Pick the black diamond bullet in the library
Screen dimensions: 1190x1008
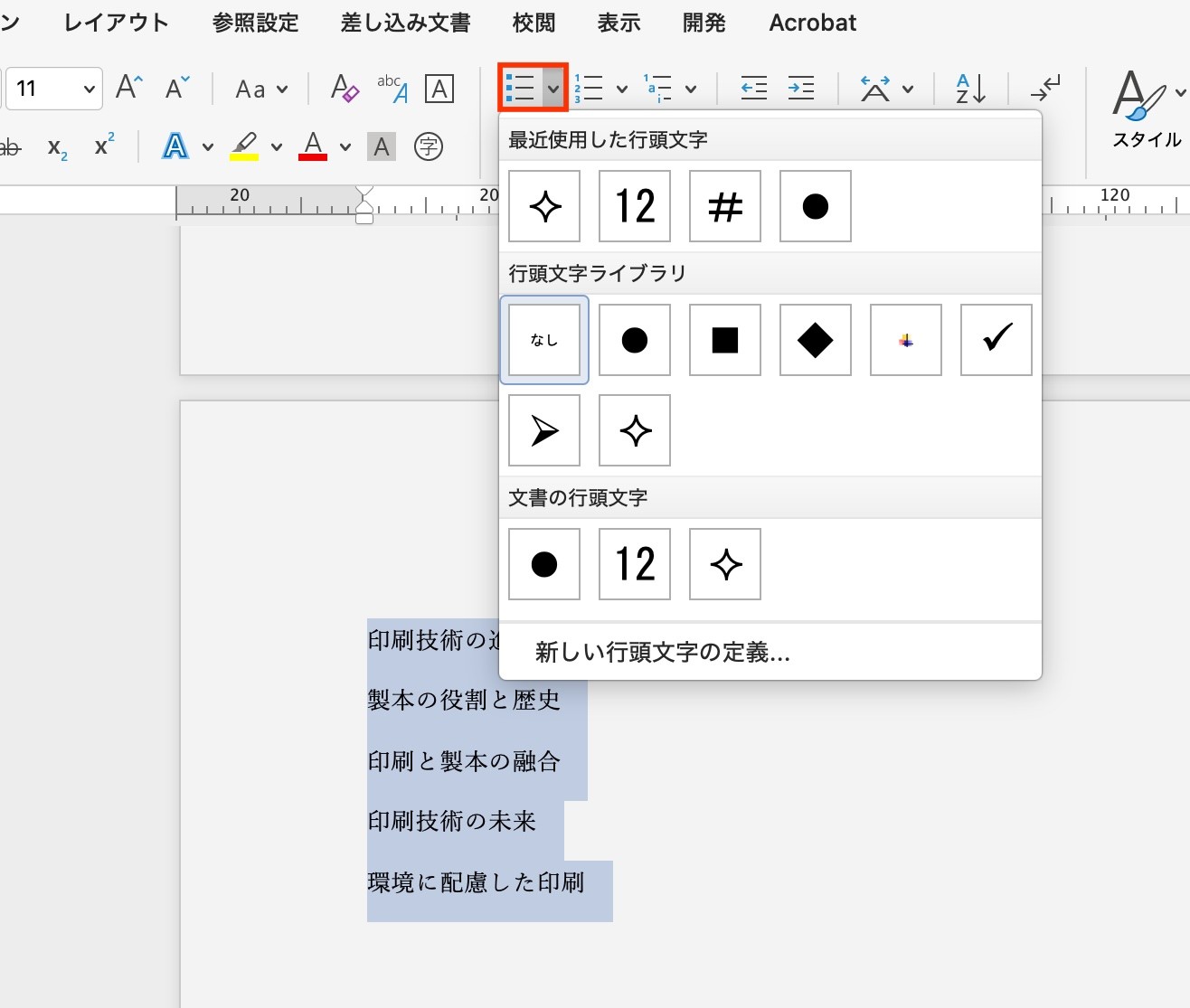816,340
